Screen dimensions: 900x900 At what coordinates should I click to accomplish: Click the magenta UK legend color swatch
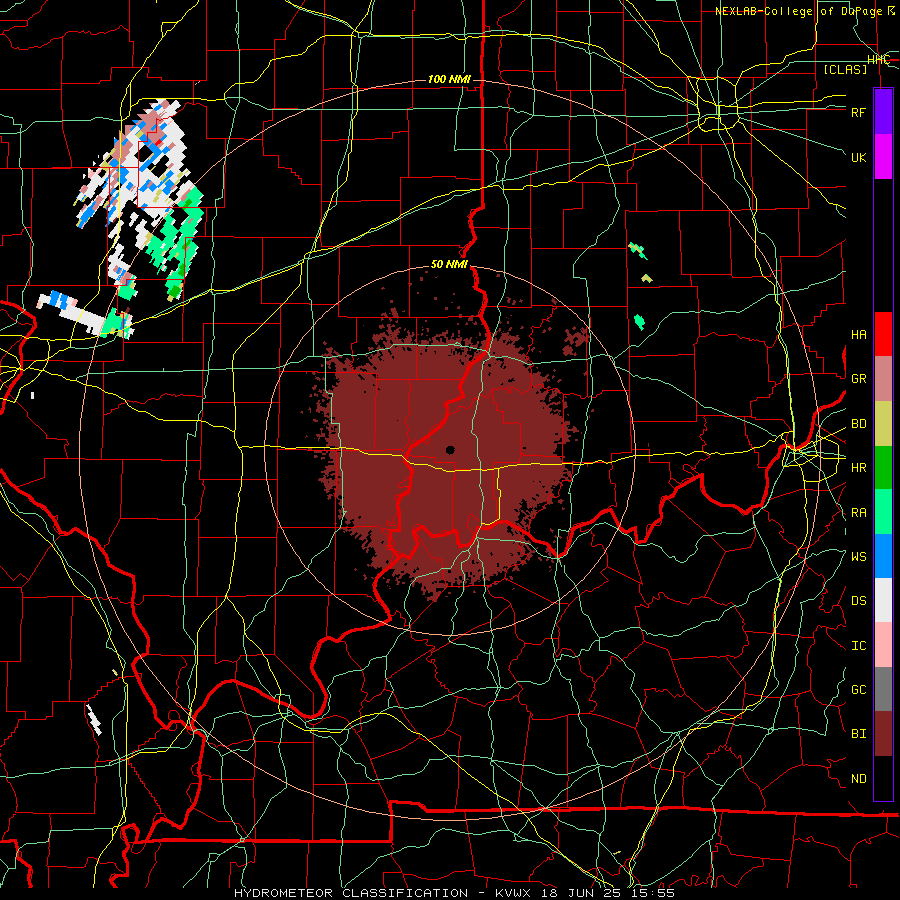883,157
